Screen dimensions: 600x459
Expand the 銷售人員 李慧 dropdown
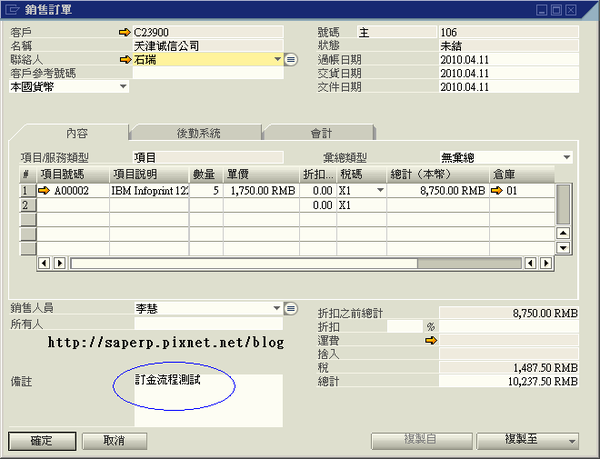click(277, 308)
